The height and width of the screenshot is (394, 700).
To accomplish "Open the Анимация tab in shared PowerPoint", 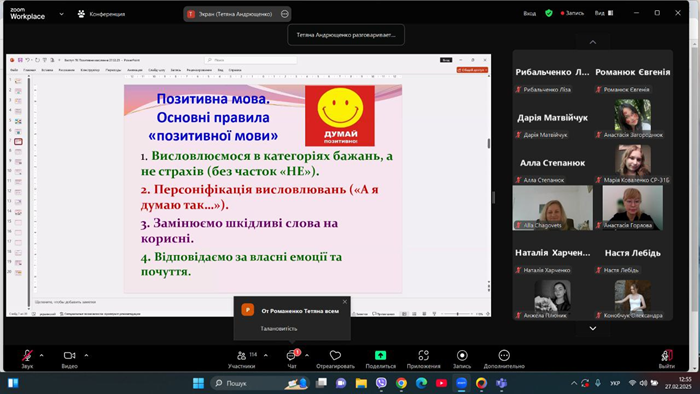I will coord(134,70).
